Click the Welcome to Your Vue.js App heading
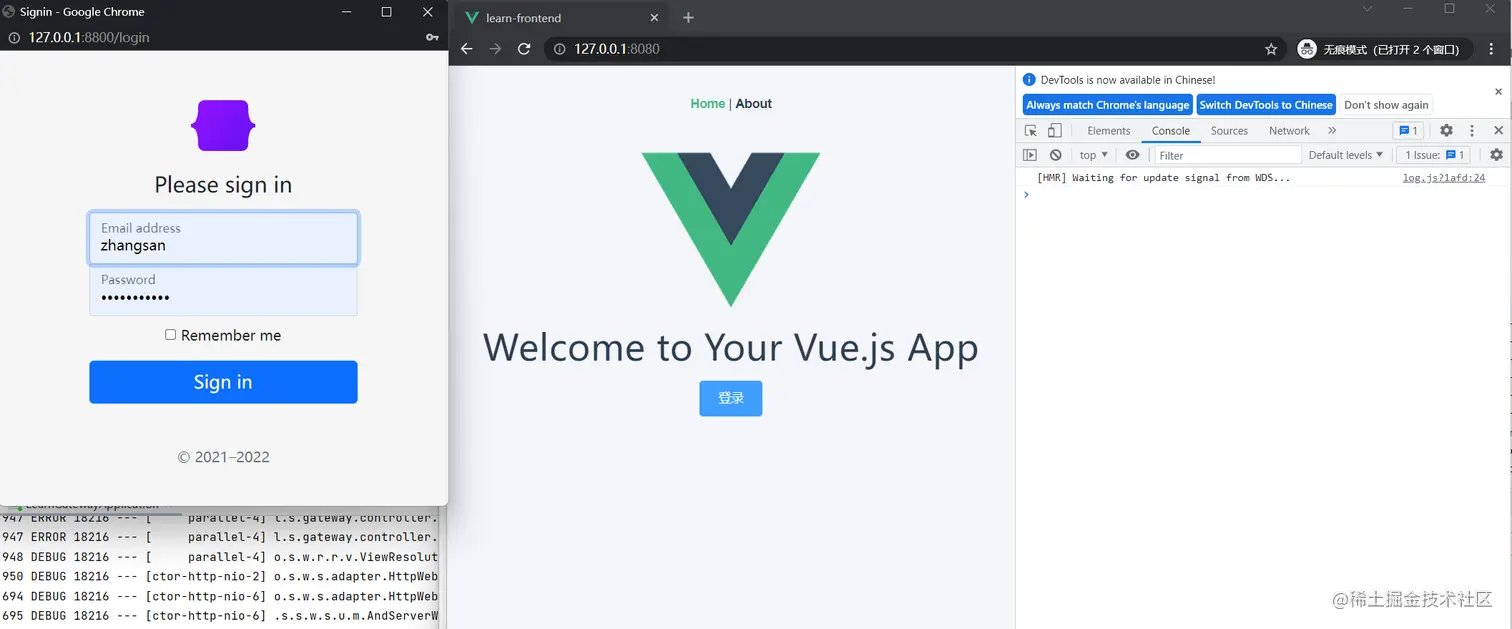Viewport: 1512px width, 629px height. (x=731, y=348)
